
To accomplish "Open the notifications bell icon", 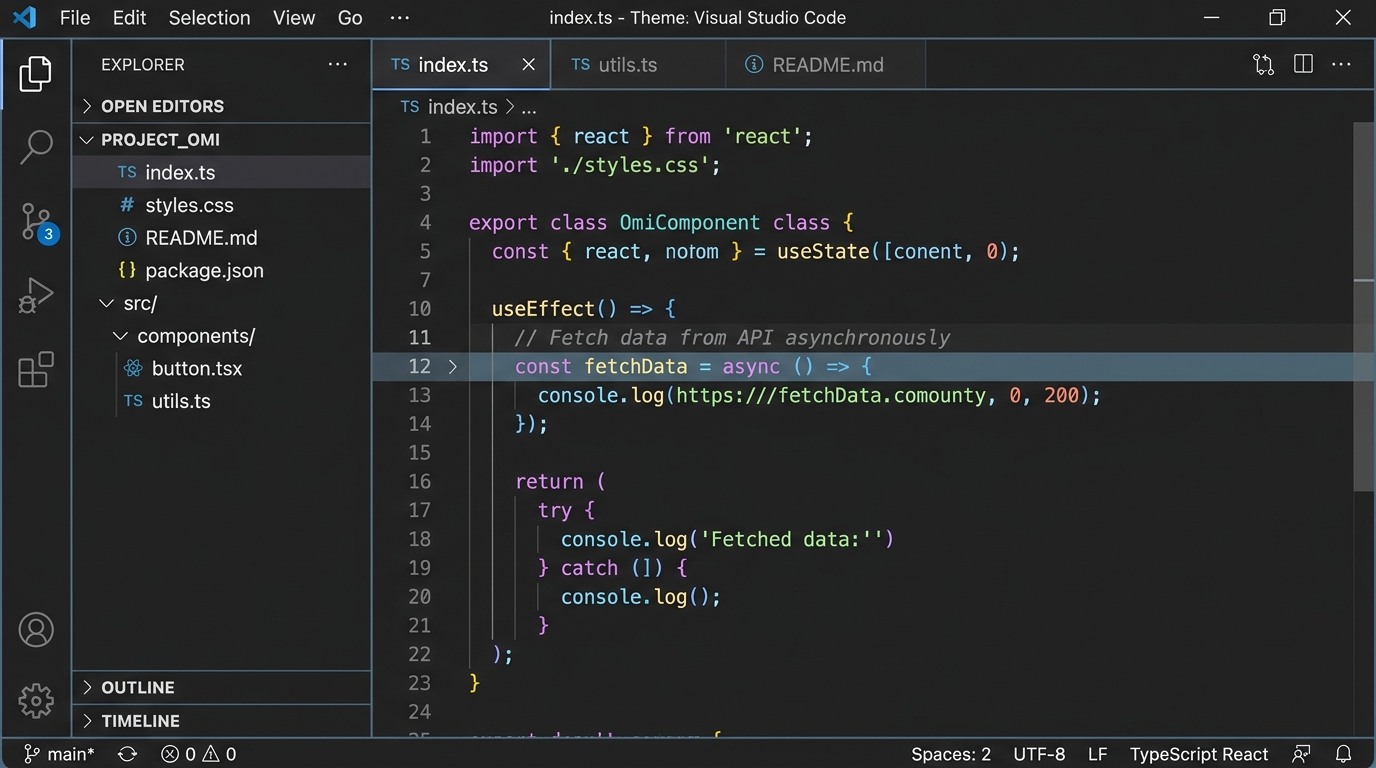I will pos(1344,754).
